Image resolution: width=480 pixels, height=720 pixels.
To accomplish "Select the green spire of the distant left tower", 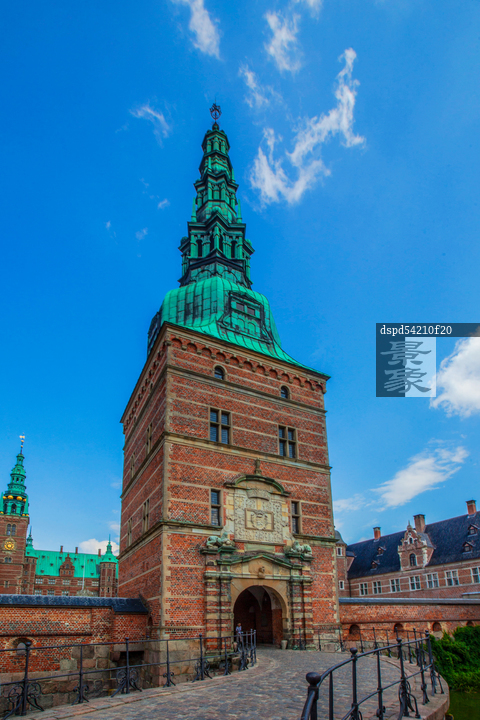I will [16, 478].
